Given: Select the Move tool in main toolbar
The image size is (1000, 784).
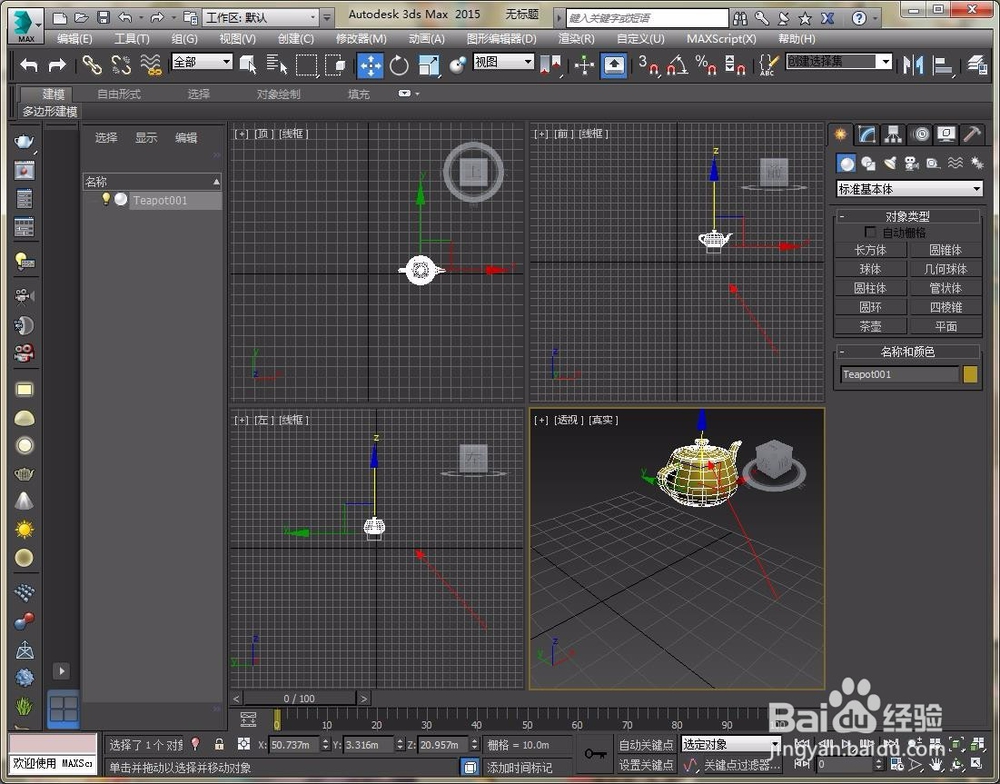Looking at the screenshot, I should click(x=370, y=65).
